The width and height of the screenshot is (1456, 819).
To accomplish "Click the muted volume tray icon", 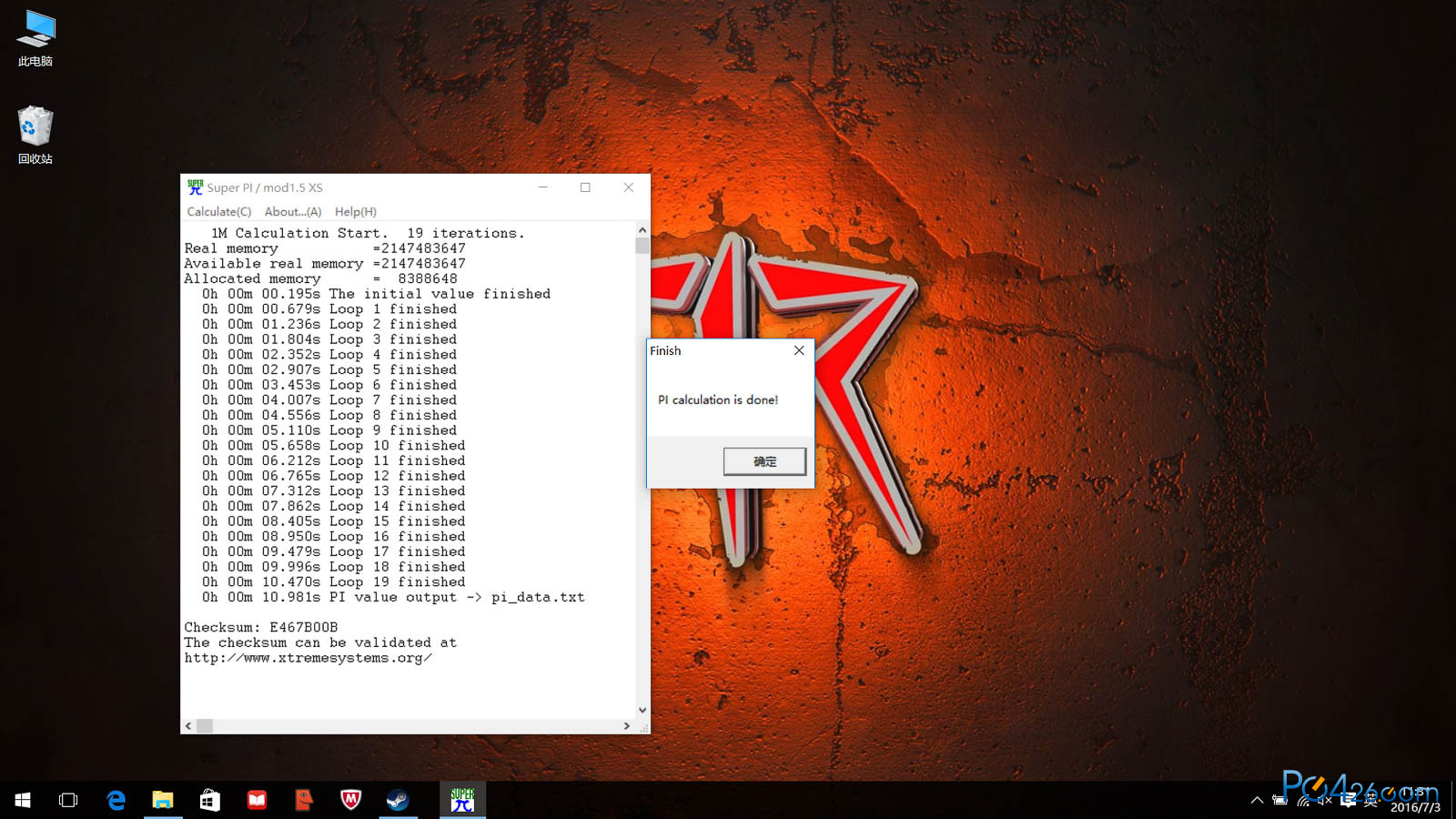I will point(1325,800).
